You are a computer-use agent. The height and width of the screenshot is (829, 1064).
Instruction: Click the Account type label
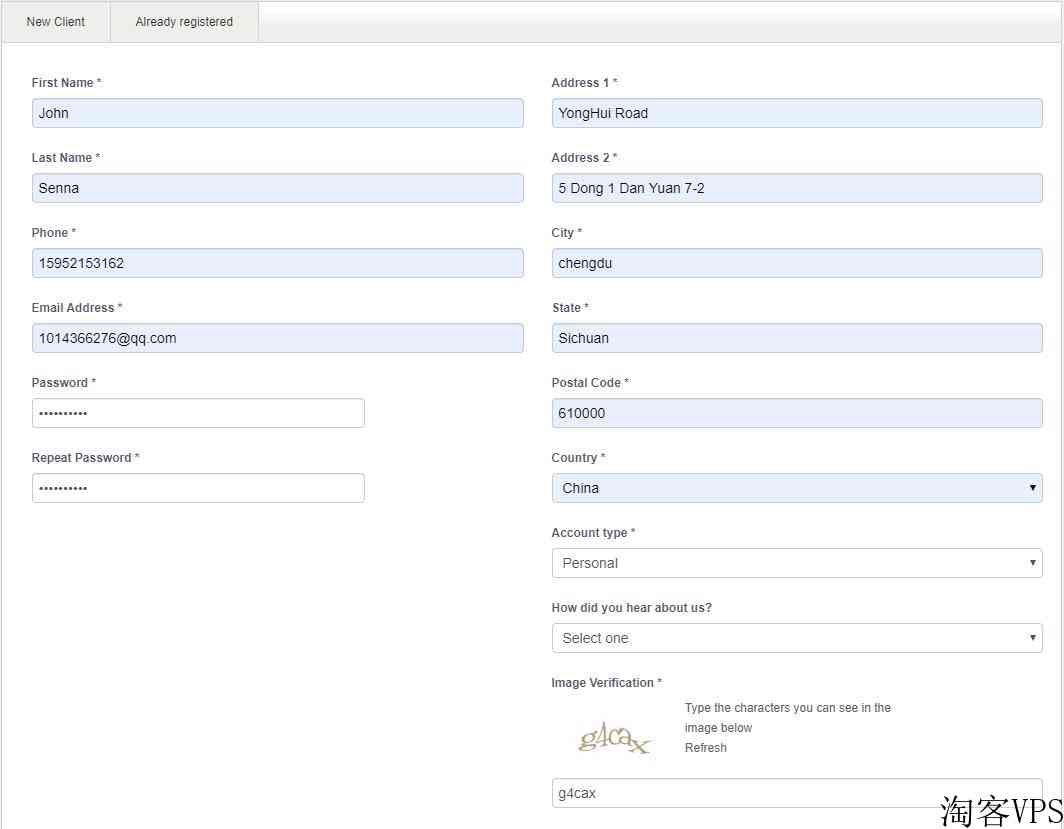[x=593, y=533]
